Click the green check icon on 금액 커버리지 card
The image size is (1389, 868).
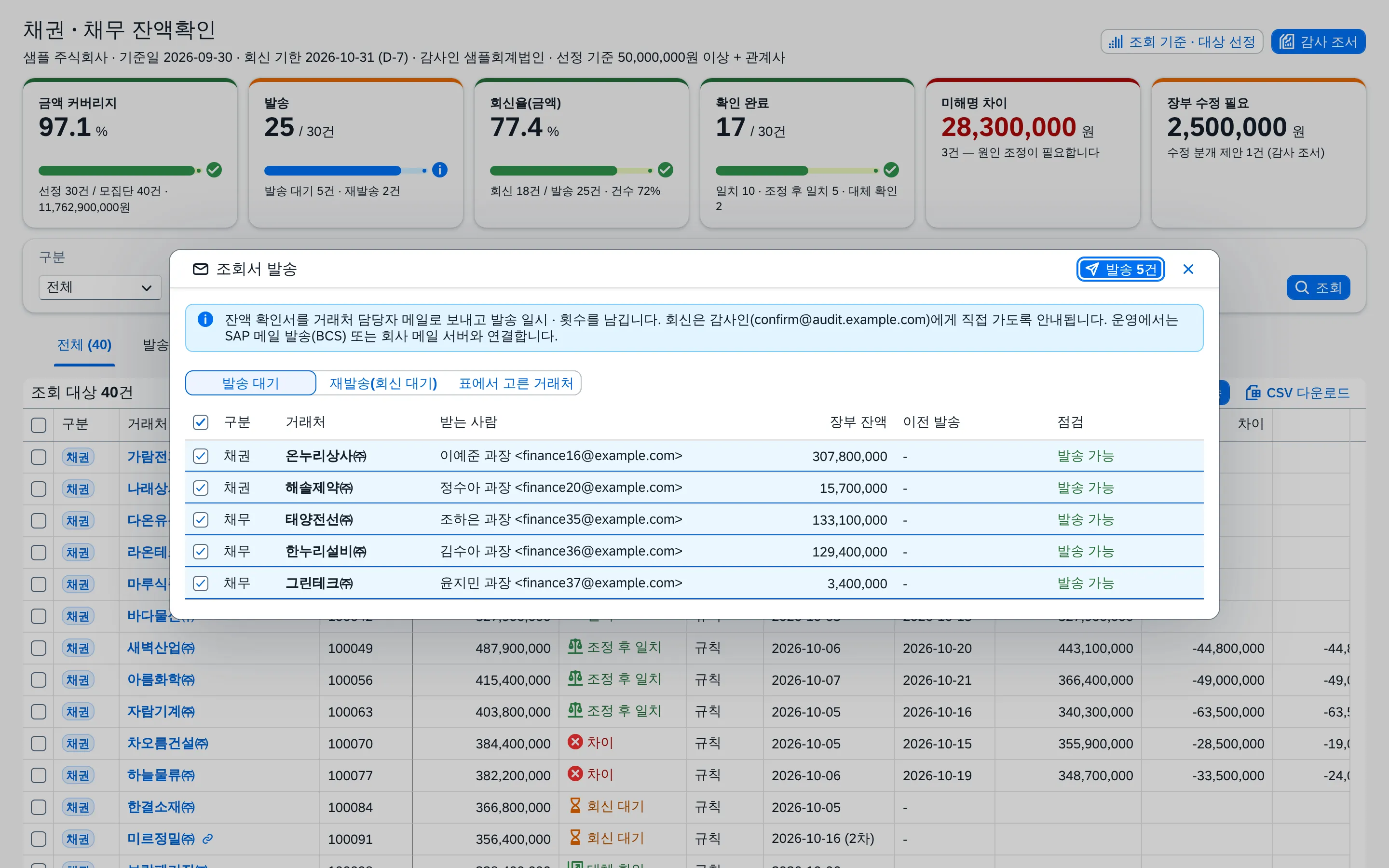pyautogui.click(x=214, y=170)
